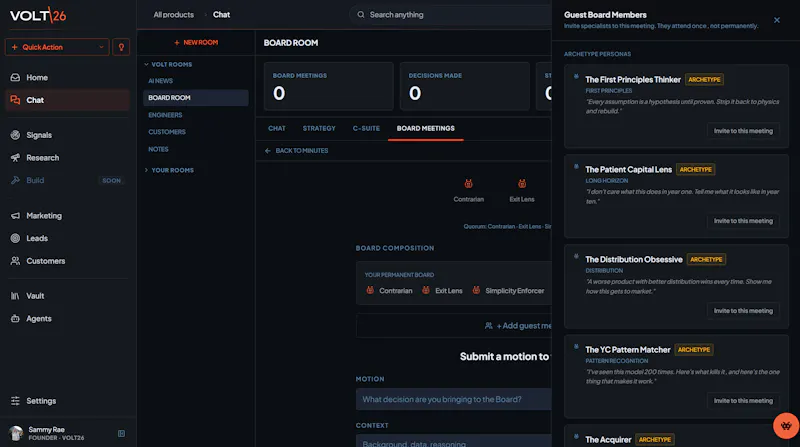This screenshot has height=447, width=800.
Task: Click Contrarian icon in permanent board
Action: tap(370, 290)
